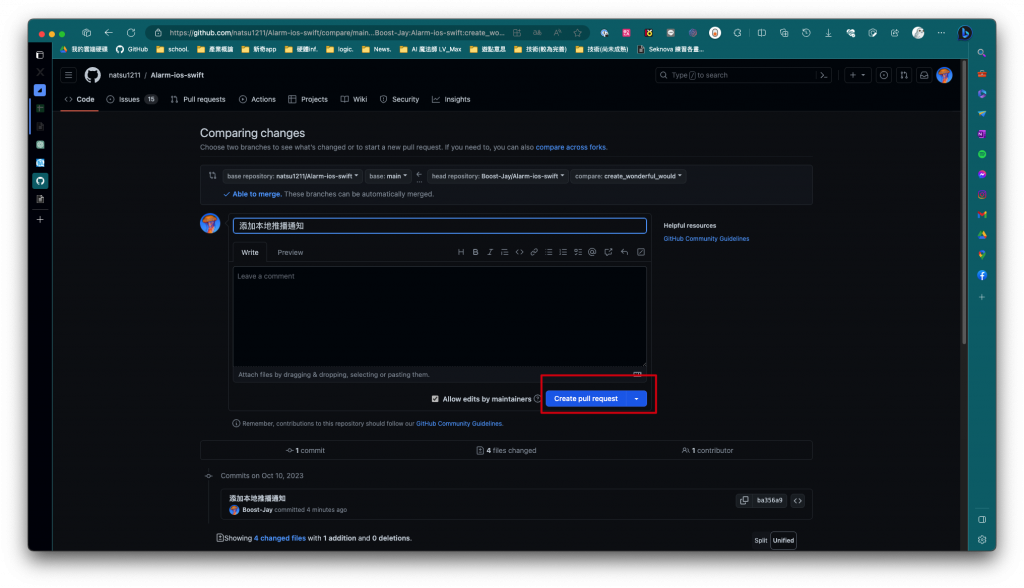Mention a user with the @ icon
The width and height of the screenshot is (1024, 588).
[x=592, y=252]
